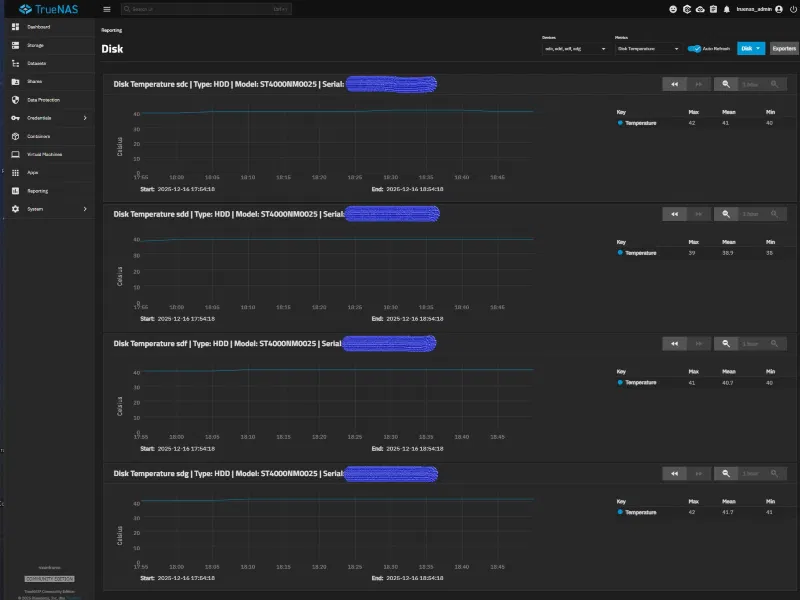Open the Metrics dropdown showing Disk Temperature
800x600 pixels.
click(x=648, y=49)
